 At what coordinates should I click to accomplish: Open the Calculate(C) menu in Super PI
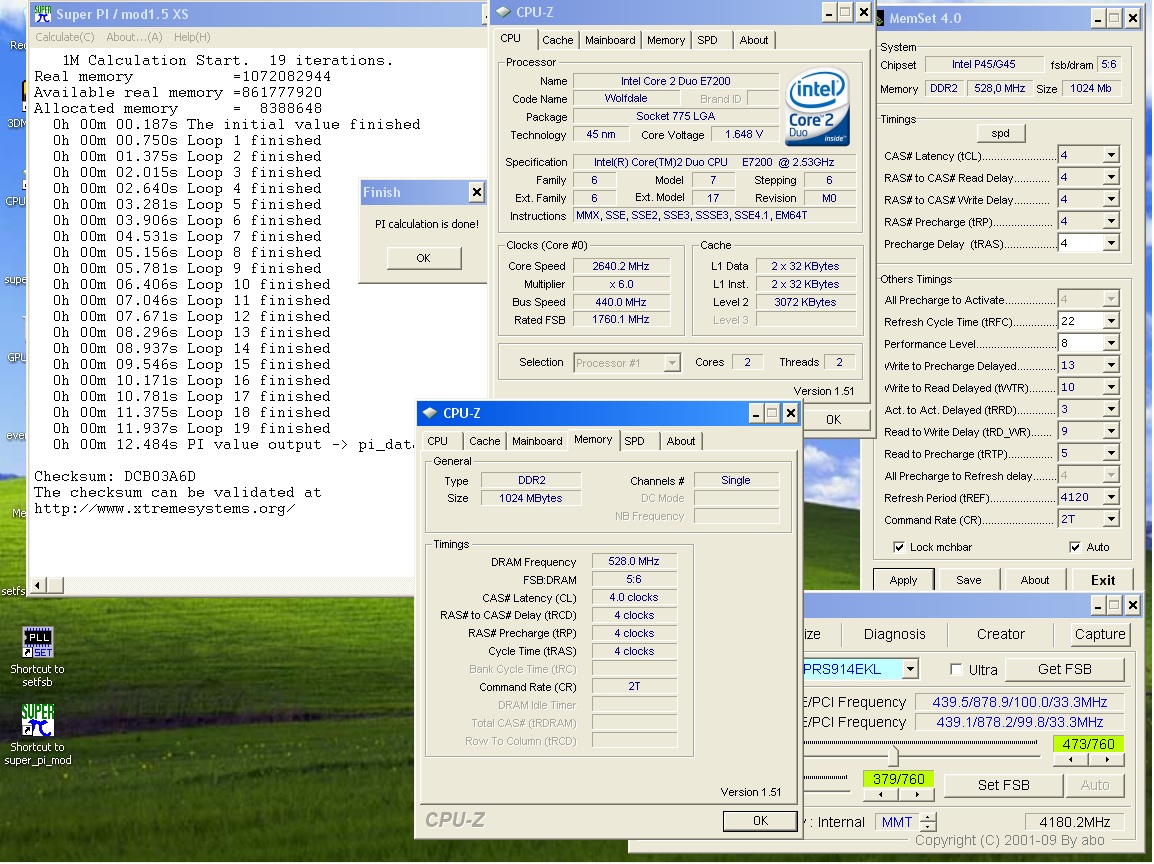(x=65, y=37)
